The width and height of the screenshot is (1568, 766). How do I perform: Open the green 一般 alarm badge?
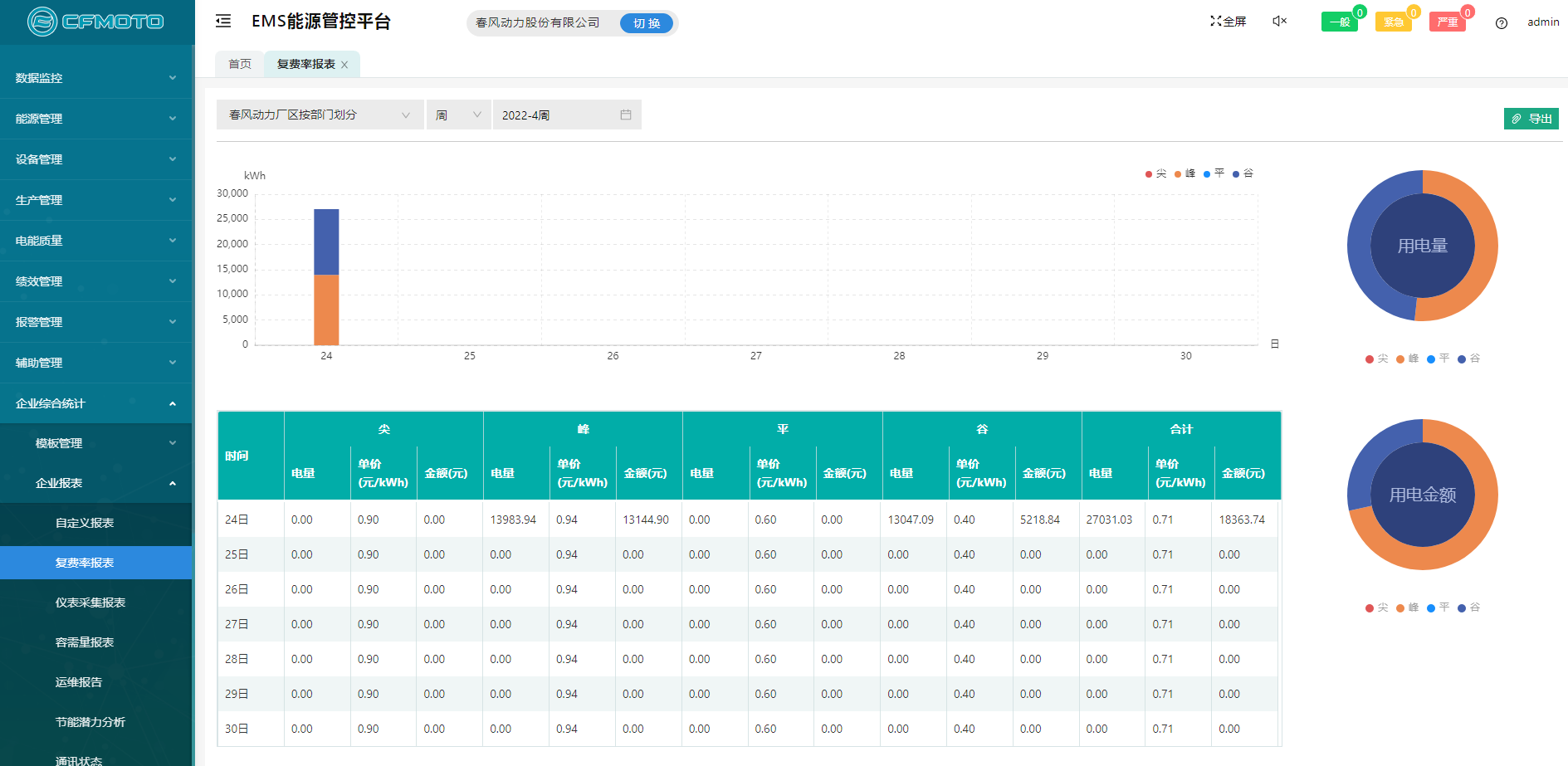point(1339,22)
